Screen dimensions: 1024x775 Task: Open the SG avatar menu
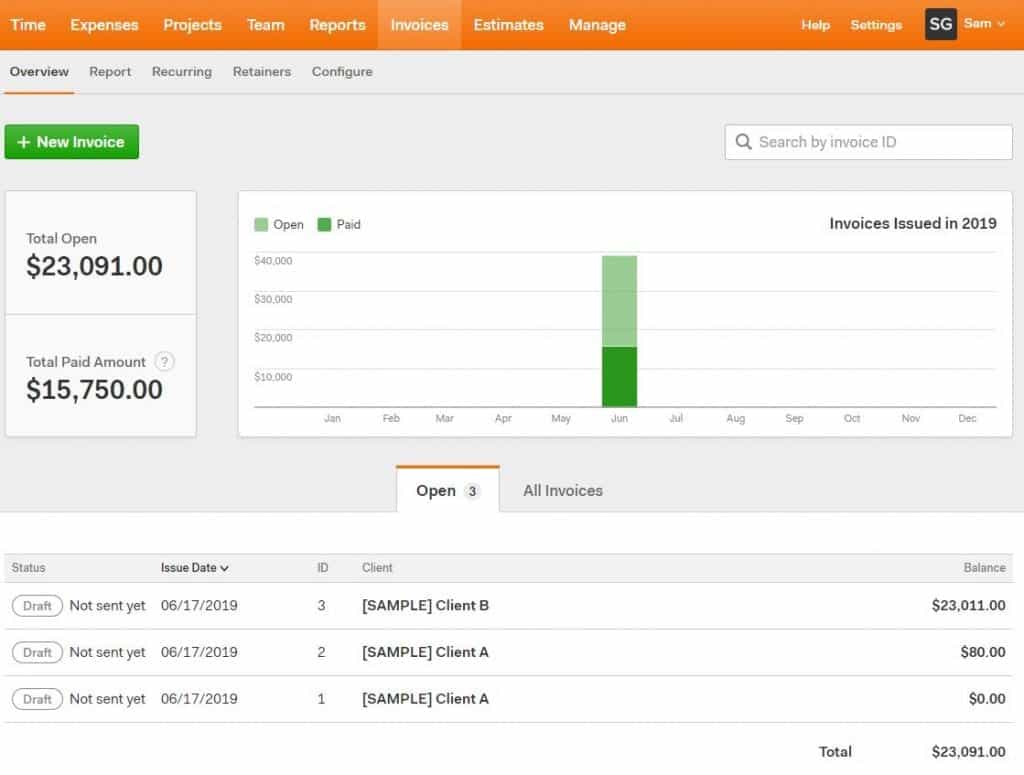pyautogui.click(x=939, y=24)
